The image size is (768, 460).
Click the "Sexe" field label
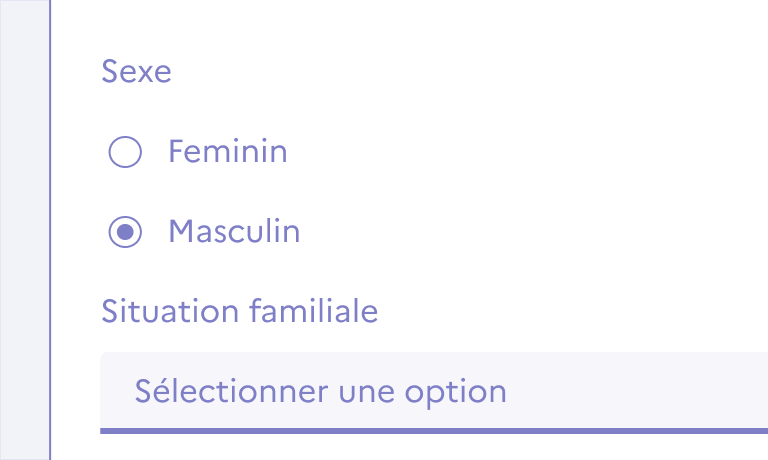coord(136,72)
